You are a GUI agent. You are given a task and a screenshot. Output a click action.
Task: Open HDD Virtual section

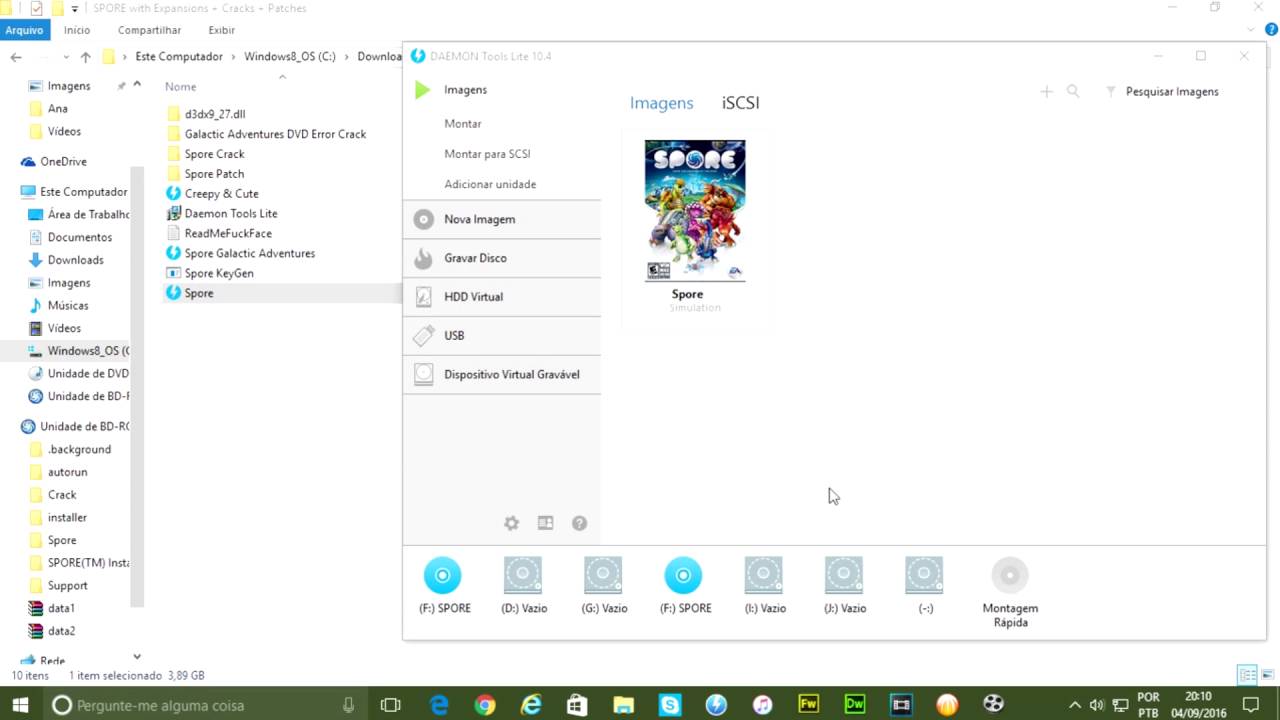[x=502, y=297]
